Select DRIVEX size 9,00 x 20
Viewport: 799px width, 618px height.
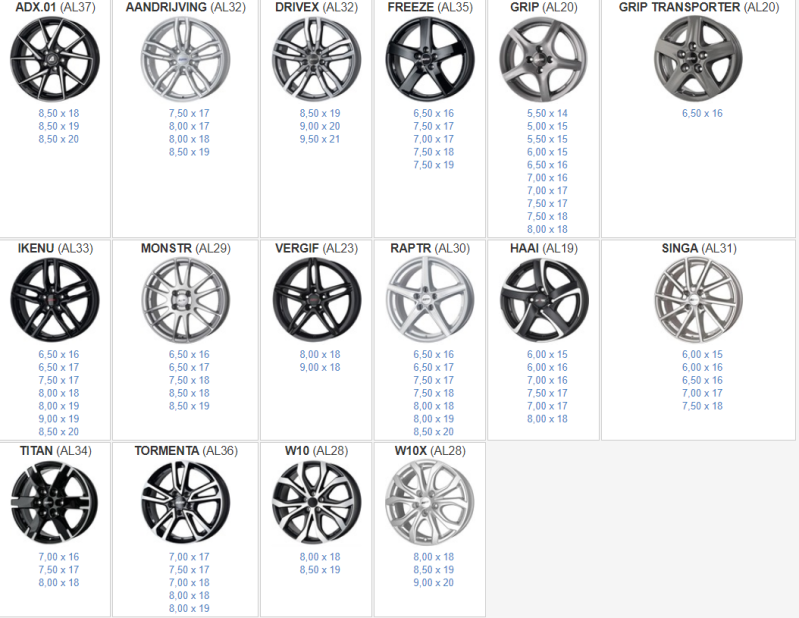(x=320, y=126)
